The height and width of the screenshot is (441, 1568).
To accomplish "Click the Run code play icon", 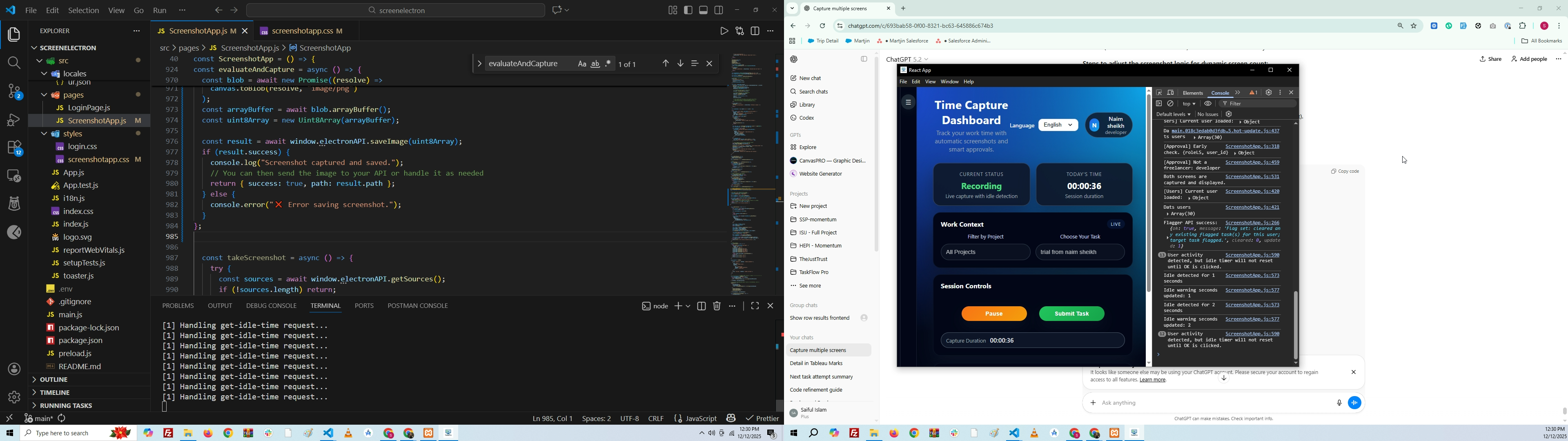I will tap(724, 31).
